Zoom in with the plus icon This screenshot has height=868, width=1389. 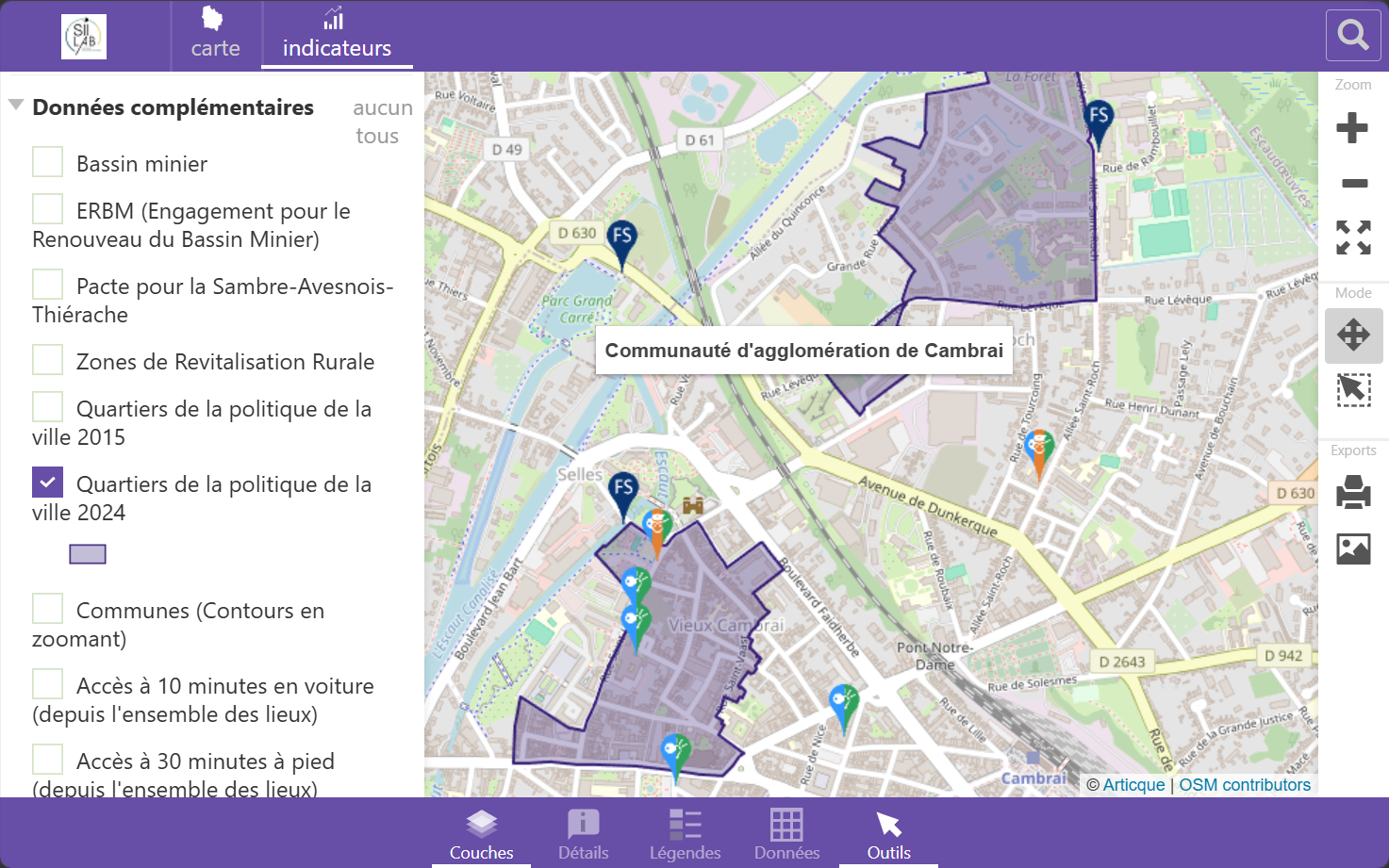[x=1352, y=128]
